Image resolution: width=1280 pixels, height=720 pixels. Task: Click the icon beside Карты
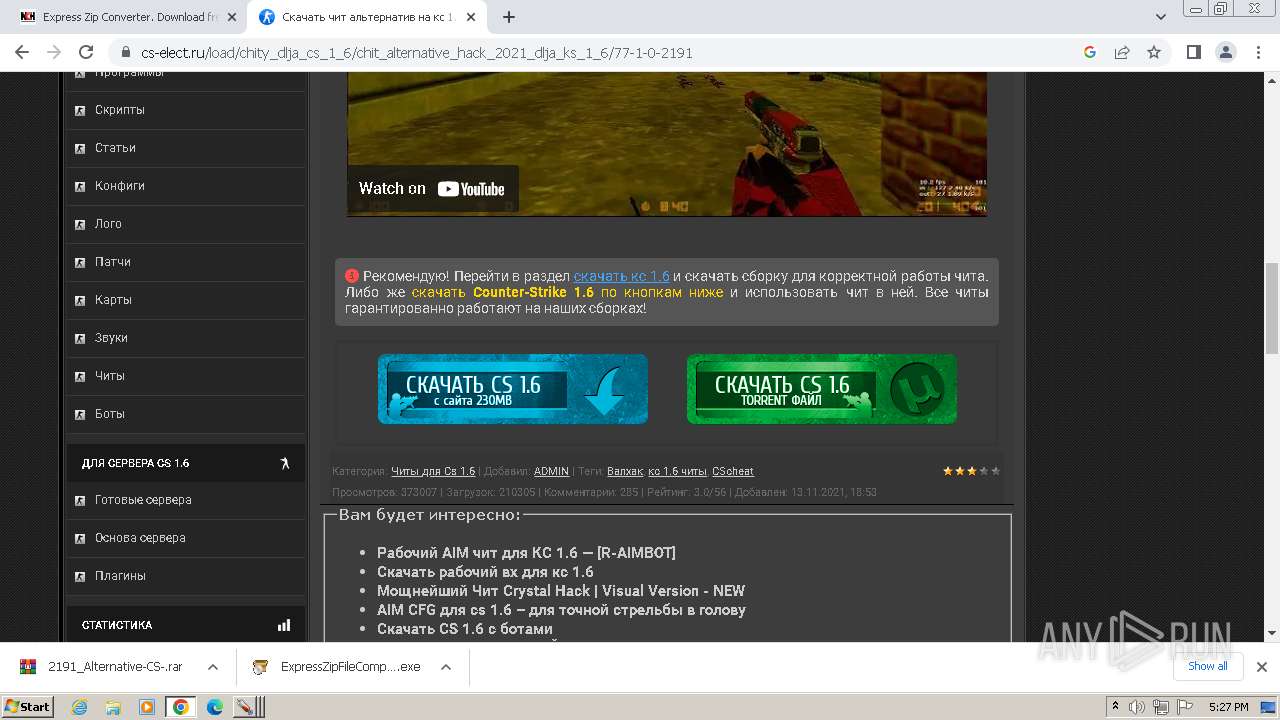pyautogui.click(x=80, y=300)
